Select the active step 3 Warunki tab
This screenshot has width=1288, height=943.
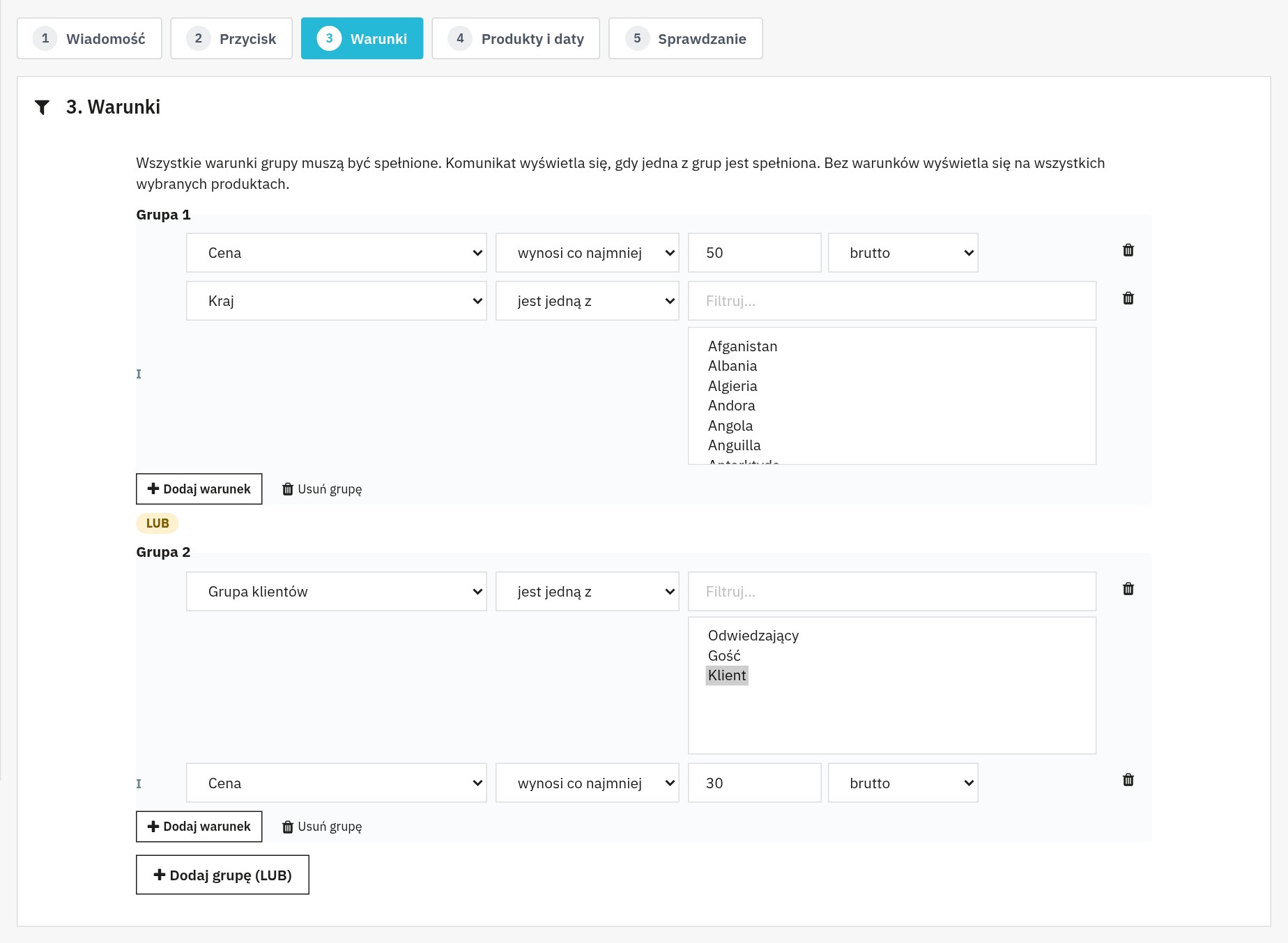362,38
